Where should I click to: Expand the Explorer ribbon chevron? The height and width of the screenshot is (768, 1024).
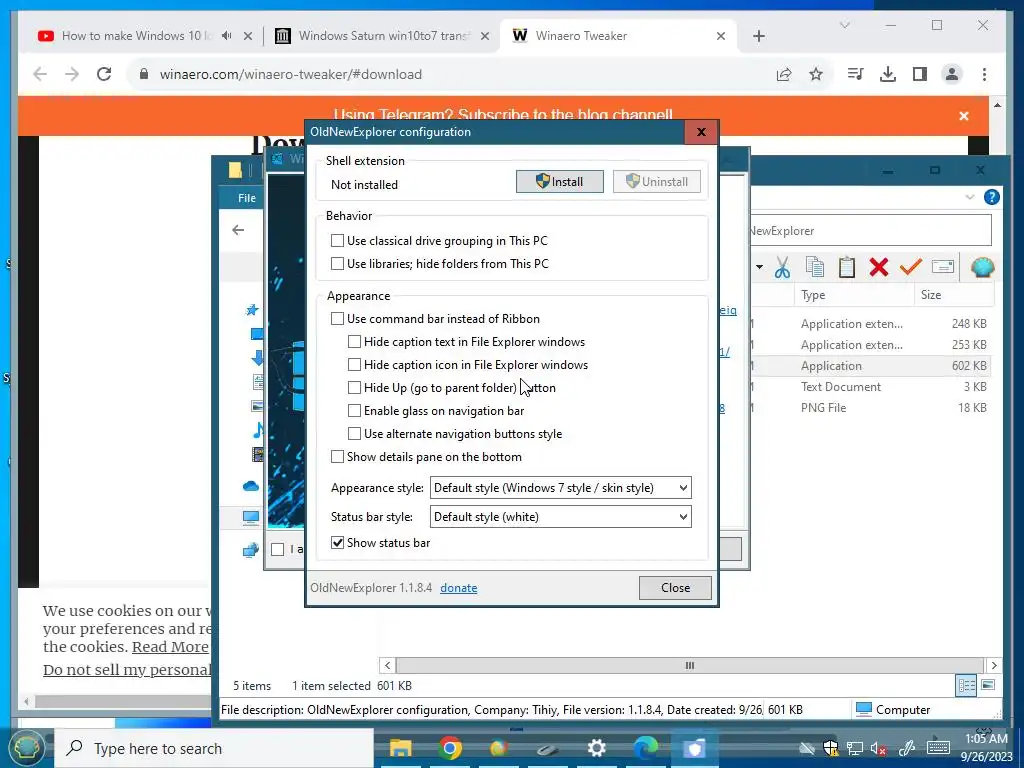(x=969, y=197)
